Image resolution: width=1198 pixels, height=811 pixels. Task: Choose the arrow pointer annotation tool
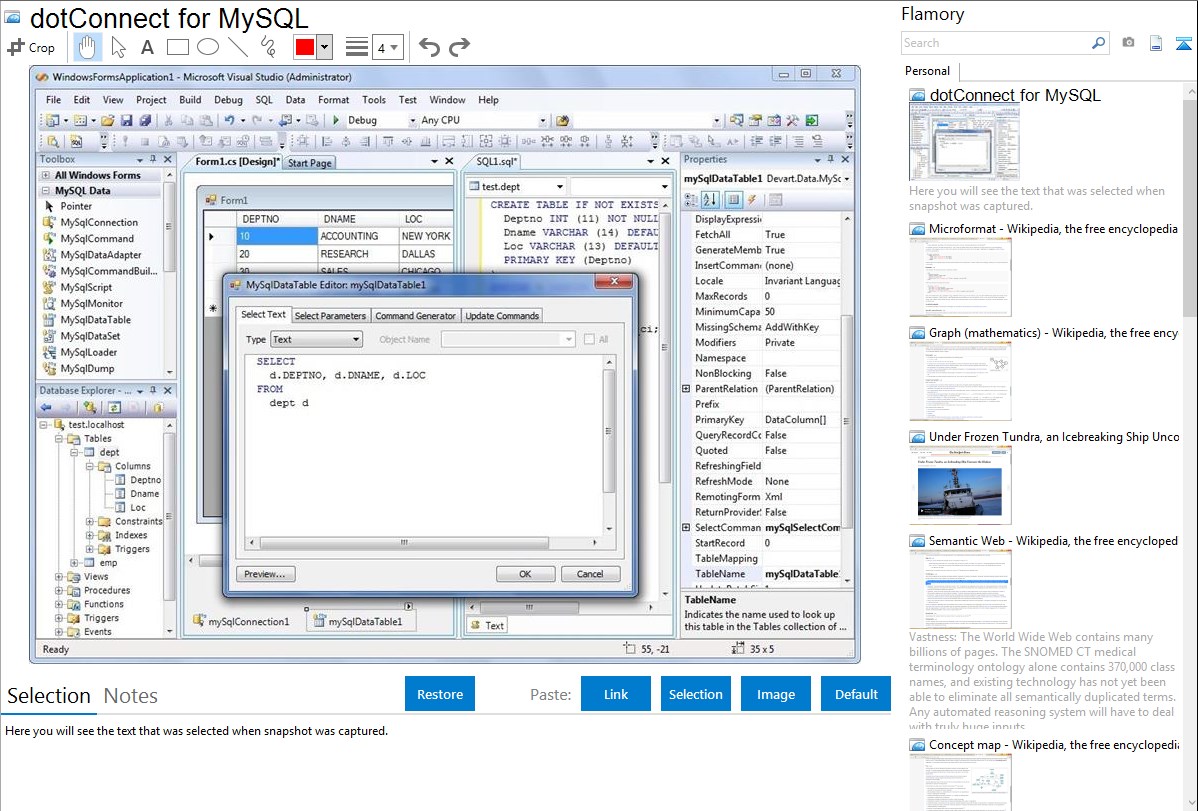(x=118, y=47)
